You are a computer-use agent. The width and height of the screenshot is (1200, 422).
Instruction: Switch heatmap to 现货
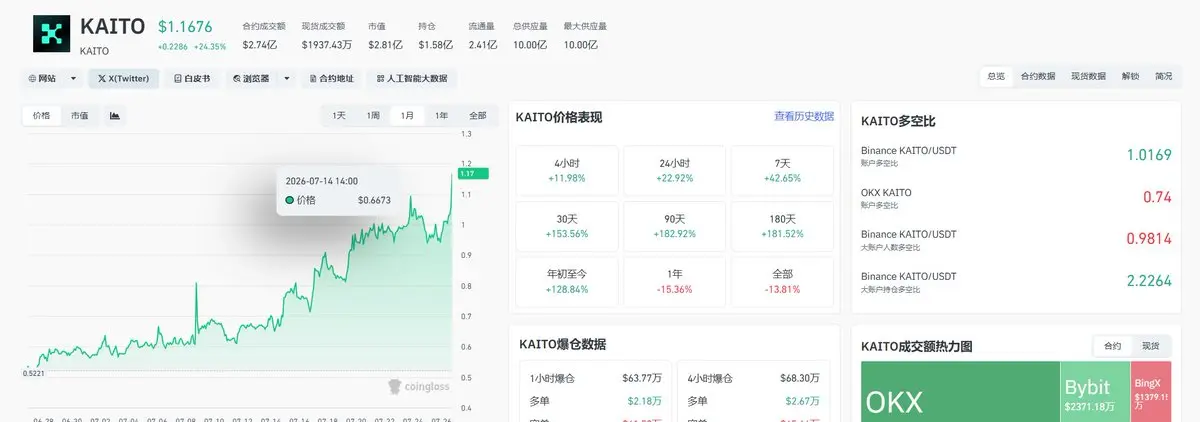pyautogui.click(x=1151, y=345)
